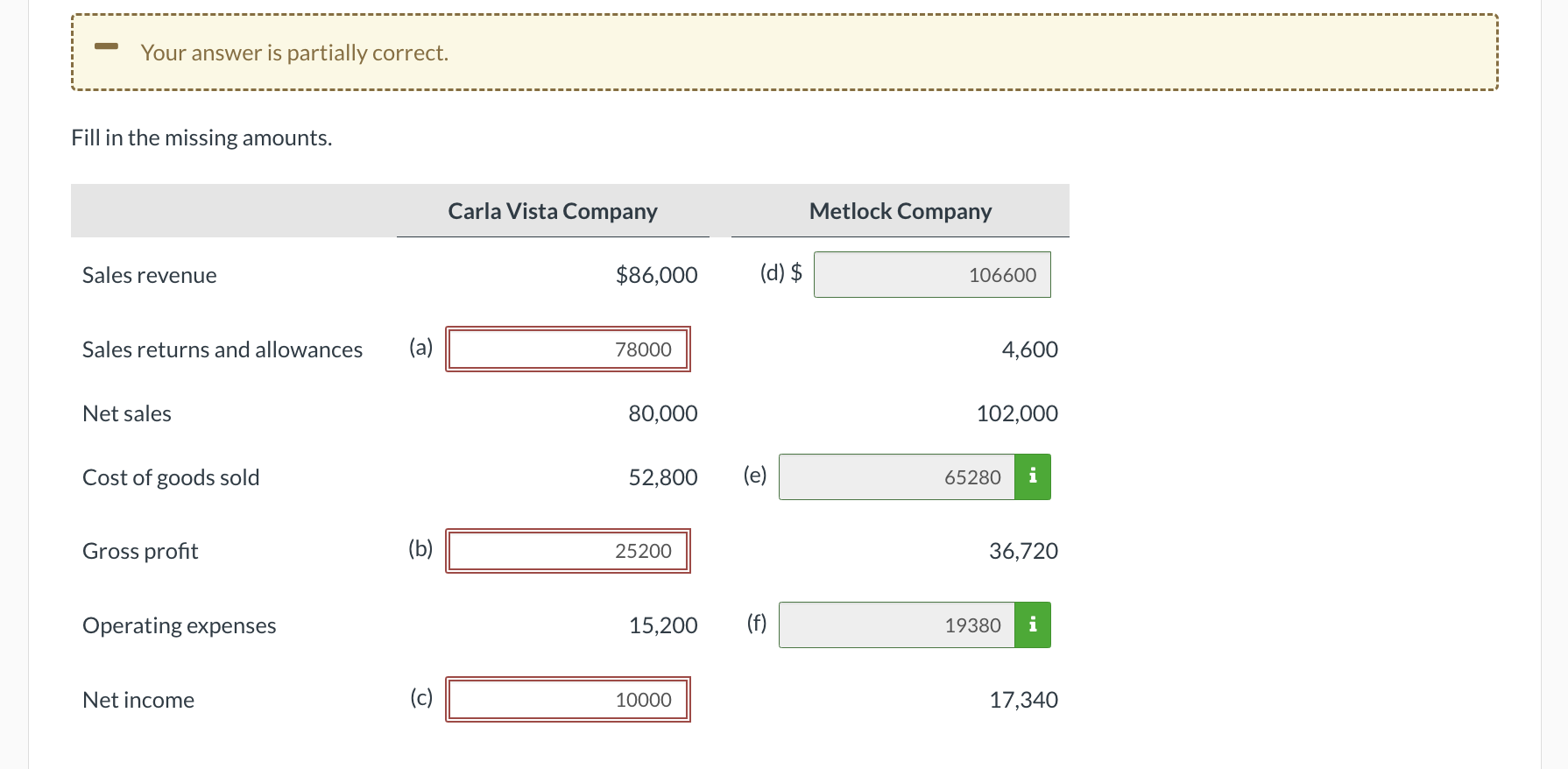Click the minus icon in the partially correct banner

pos(106,46)
